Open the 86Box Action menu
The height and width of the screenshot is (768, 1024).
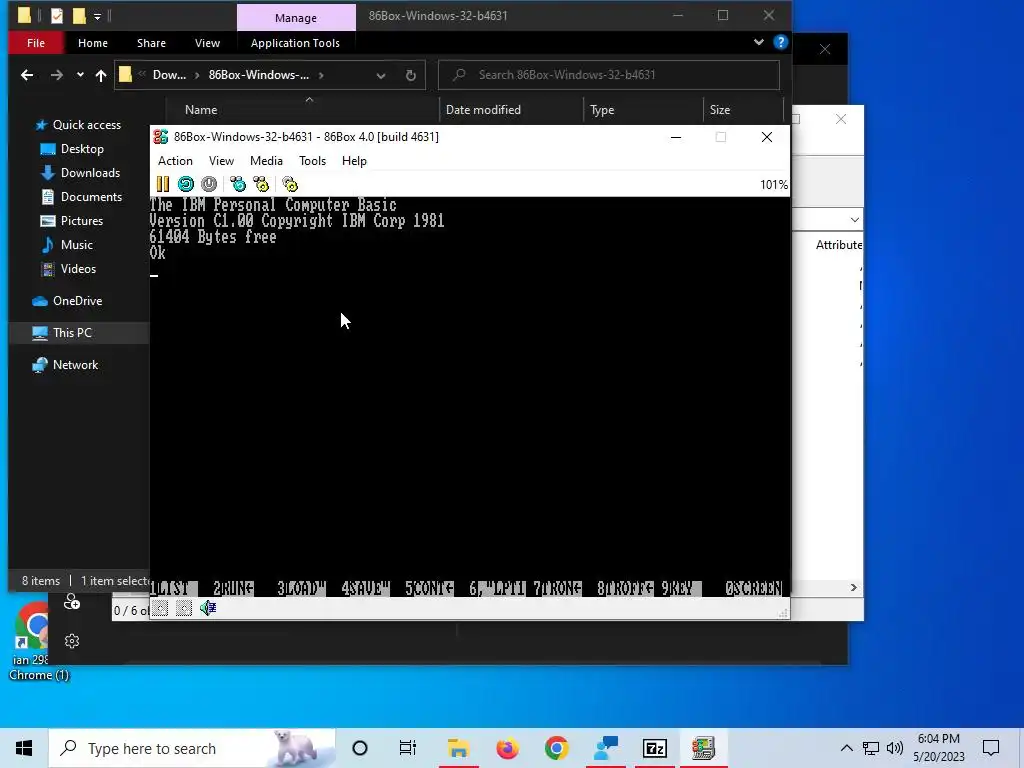click(175, 161)
